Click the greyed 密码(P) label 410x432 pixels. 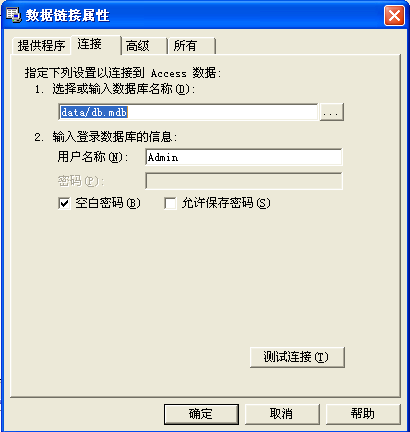point(81,181)
